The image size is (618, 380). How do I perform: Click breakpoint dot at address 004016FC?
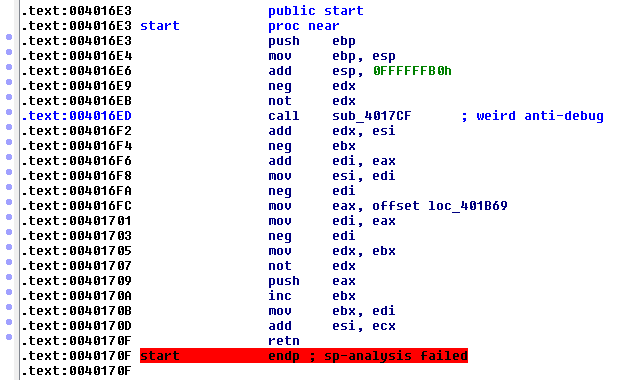click(9, 202)
